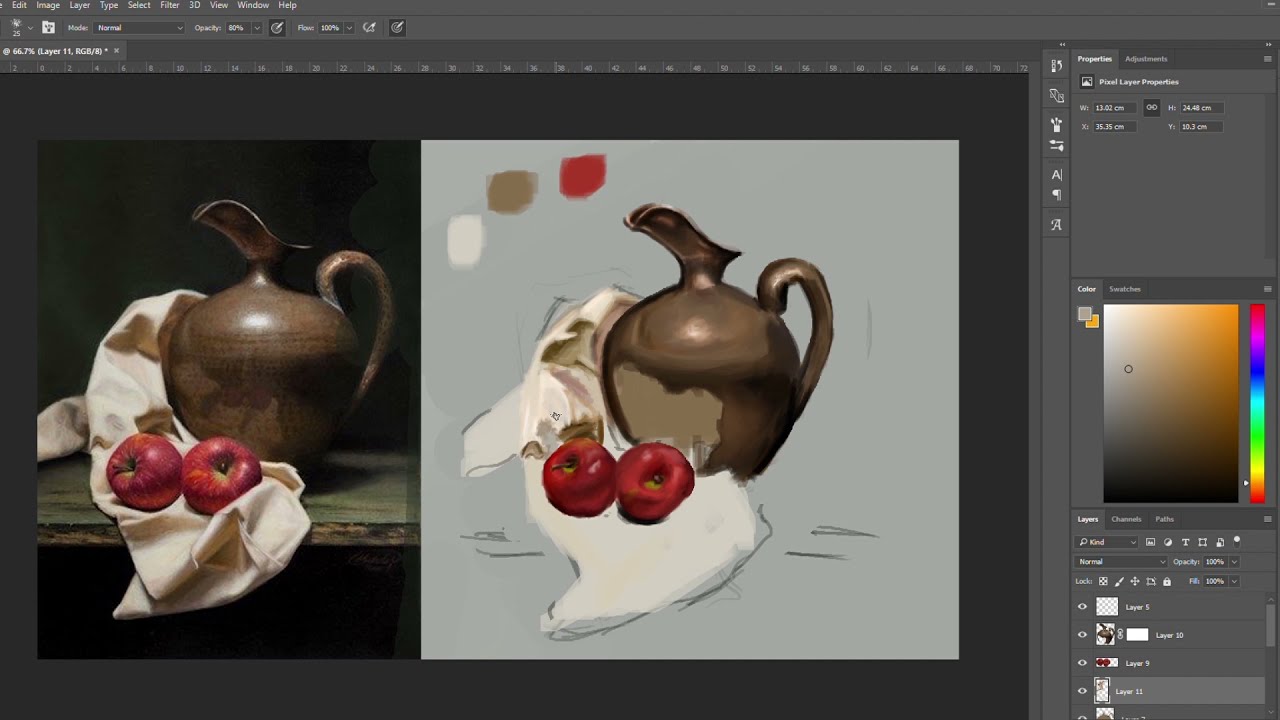Lock artboard nesting icon
This screenshot has width=1280, height=720.
coord(1151,581)
